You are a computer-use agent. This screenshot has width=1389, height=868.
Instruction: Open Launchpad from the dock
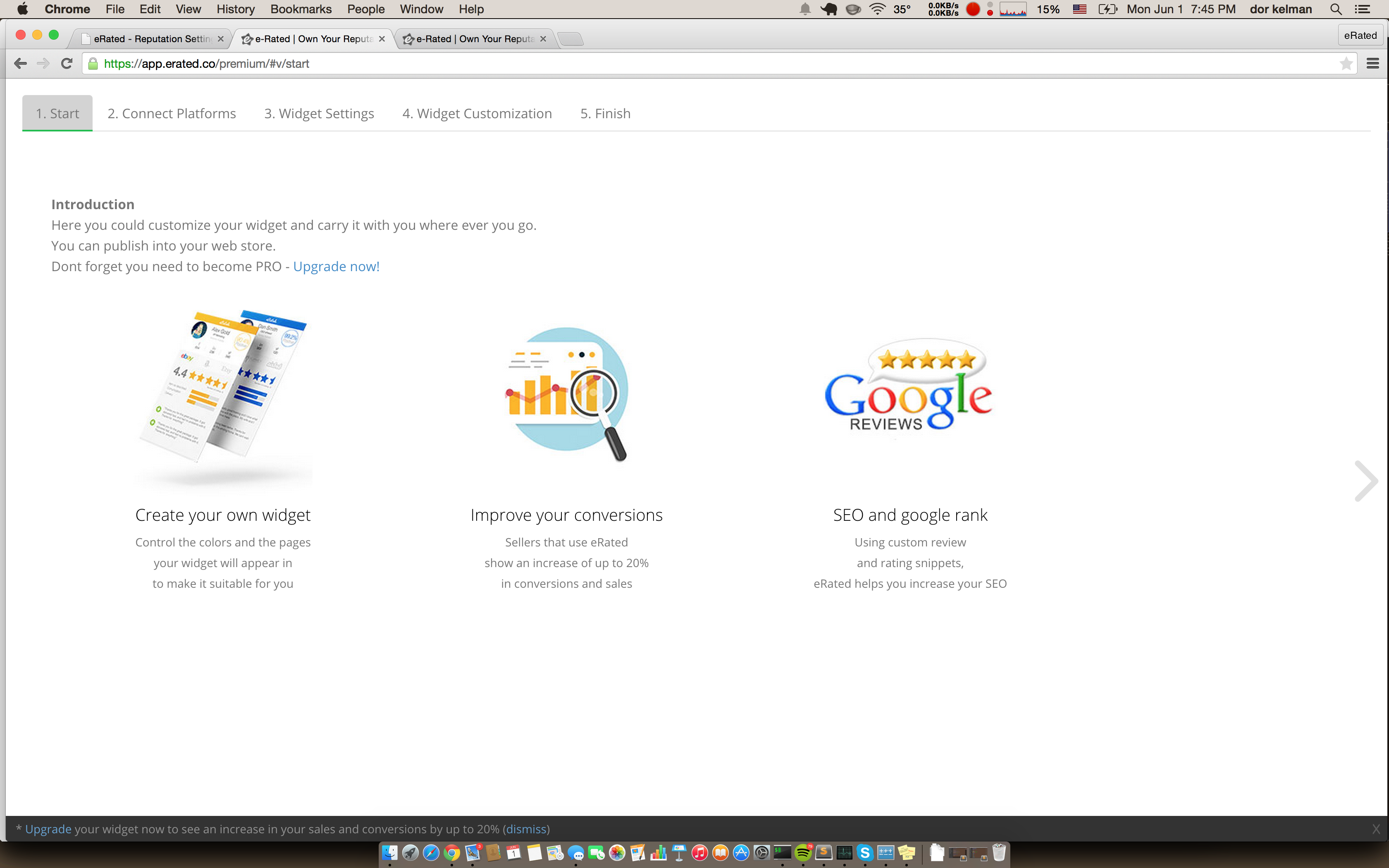410,853
